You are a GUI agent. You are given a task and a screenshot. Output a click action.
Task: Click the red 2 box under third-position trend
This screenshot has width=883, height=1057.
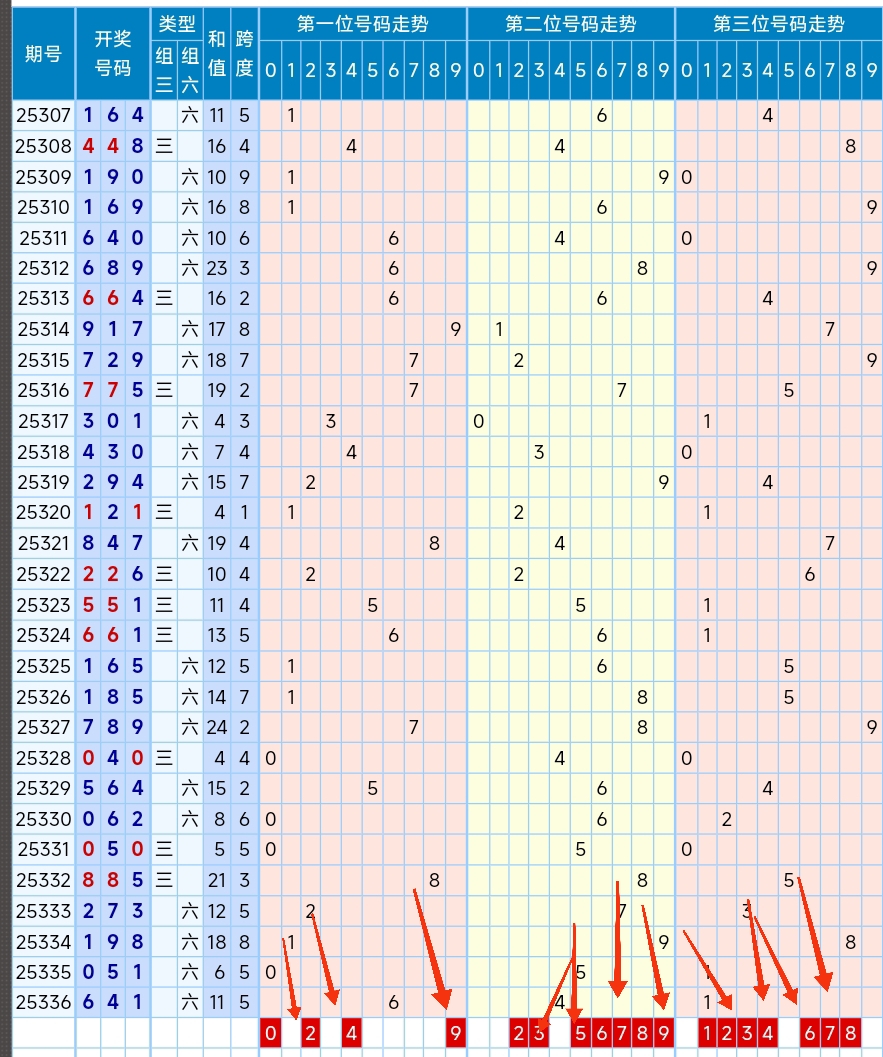click(x=727, y=1033)
